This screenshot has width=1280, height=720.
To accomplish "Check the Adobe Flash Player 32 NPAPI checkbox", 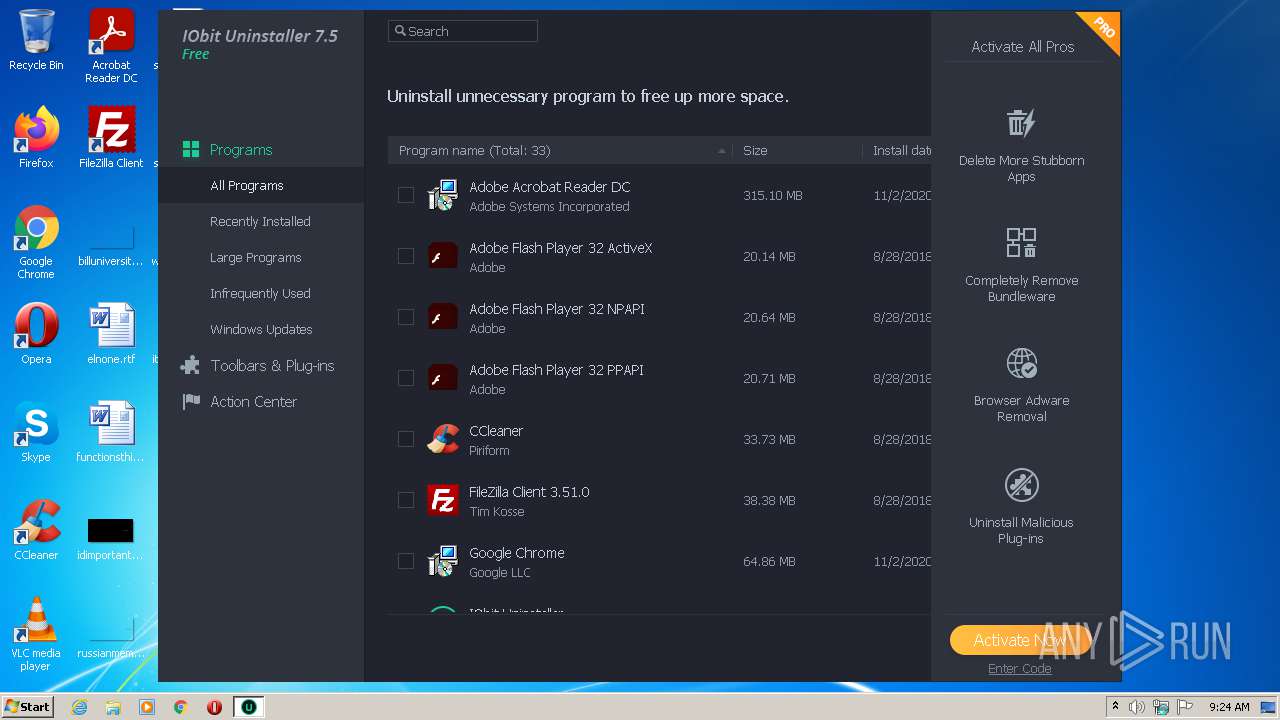I will click(406, 317).
